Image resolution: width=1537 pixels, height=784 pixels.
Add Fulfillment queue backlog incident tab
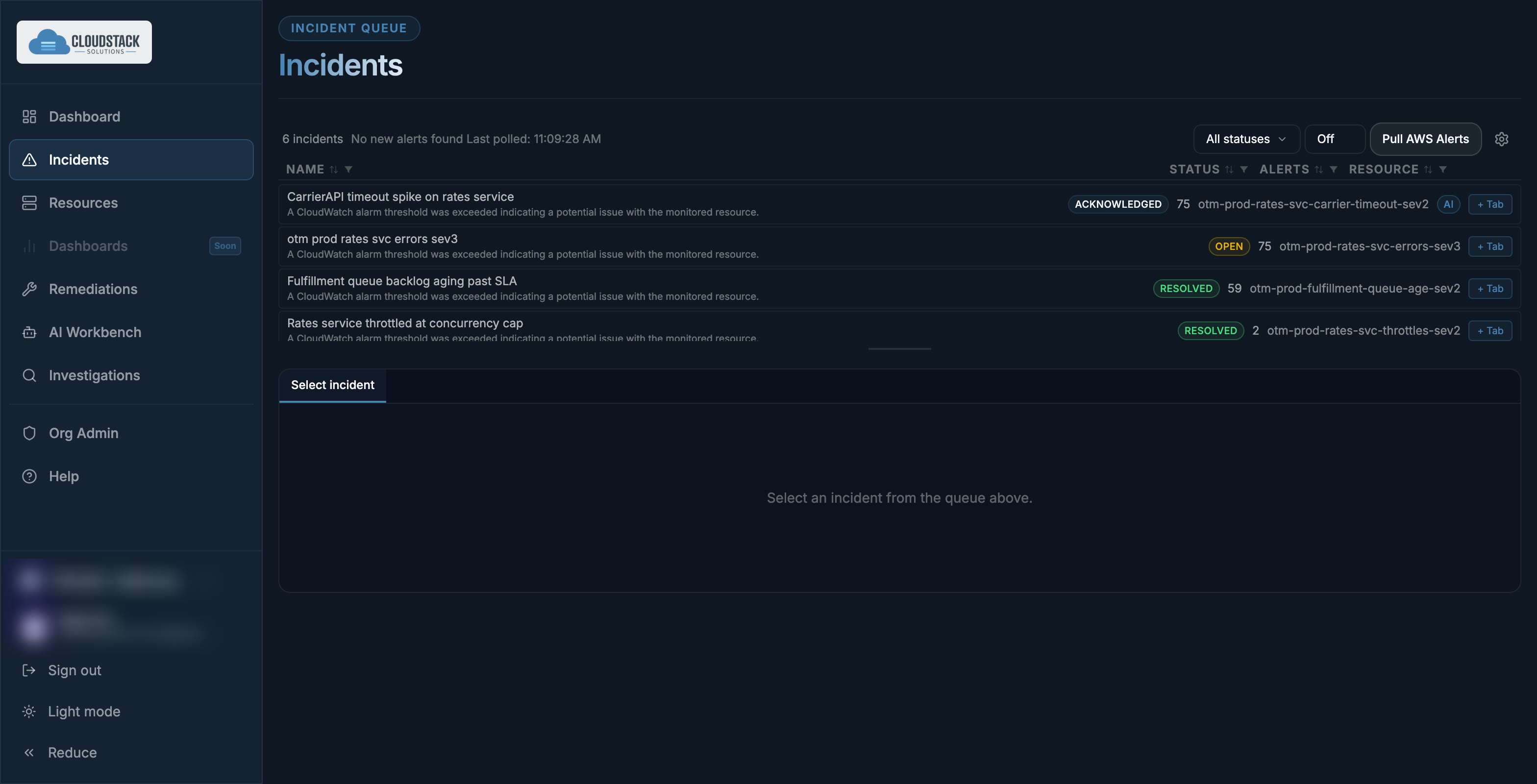1489,289
